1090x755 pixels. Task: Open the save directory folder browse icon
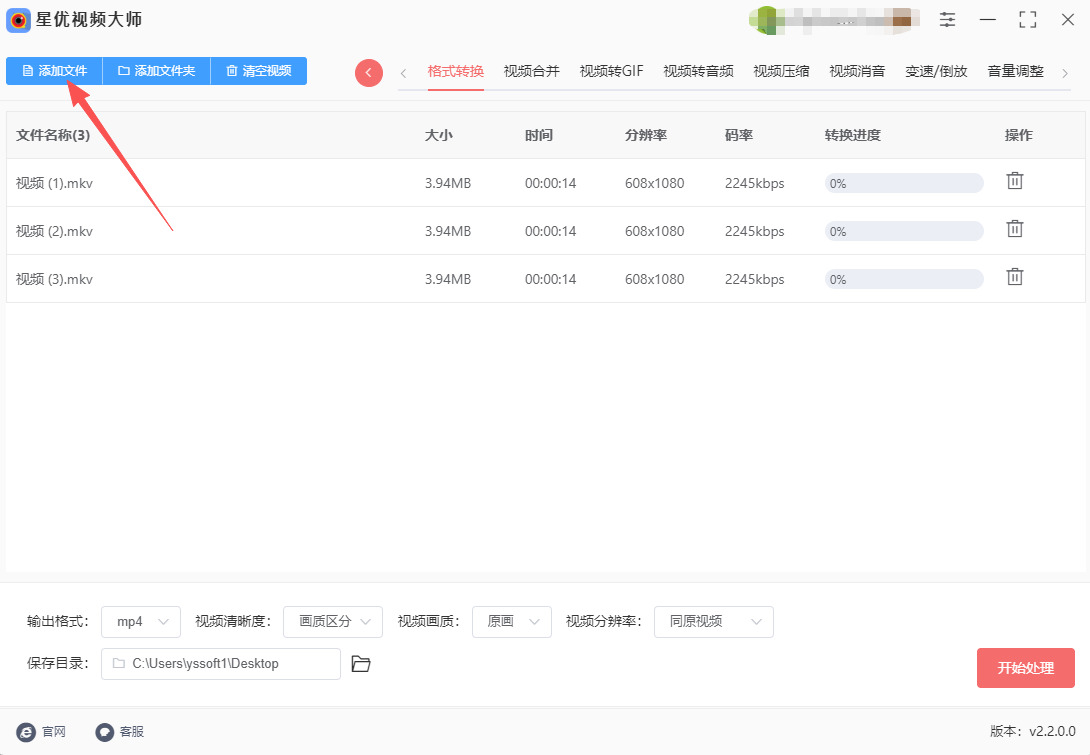tap(361, 664)
